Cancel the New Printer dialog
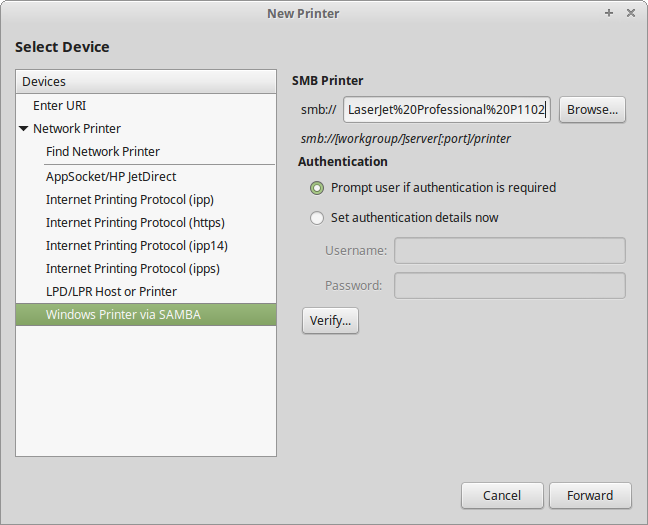Image resolution: width=648 pixels, height=525 pixels. 502,495
